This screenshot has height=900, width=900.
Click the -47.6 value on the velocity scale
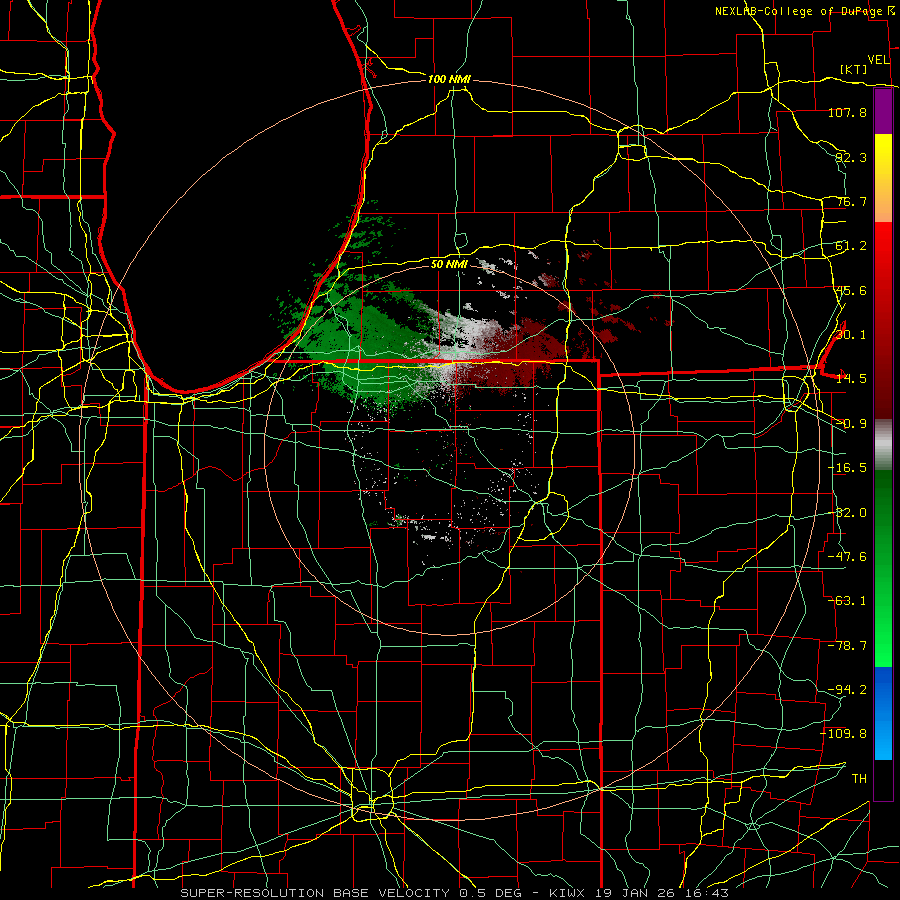pos(847,557)
